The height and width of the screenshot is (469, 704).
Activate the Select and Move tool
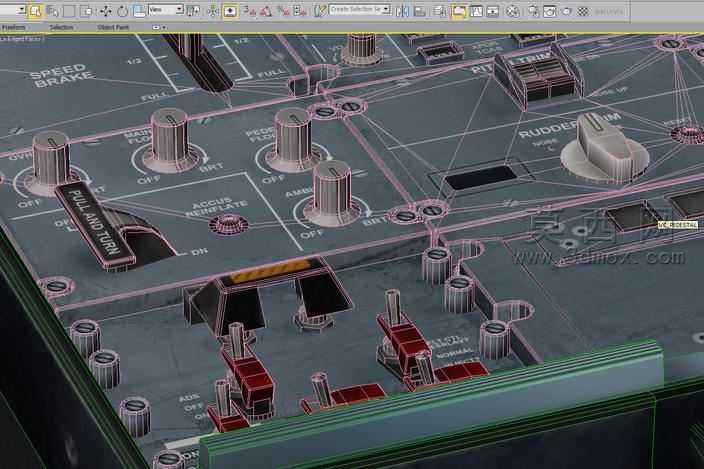point(106,11)
